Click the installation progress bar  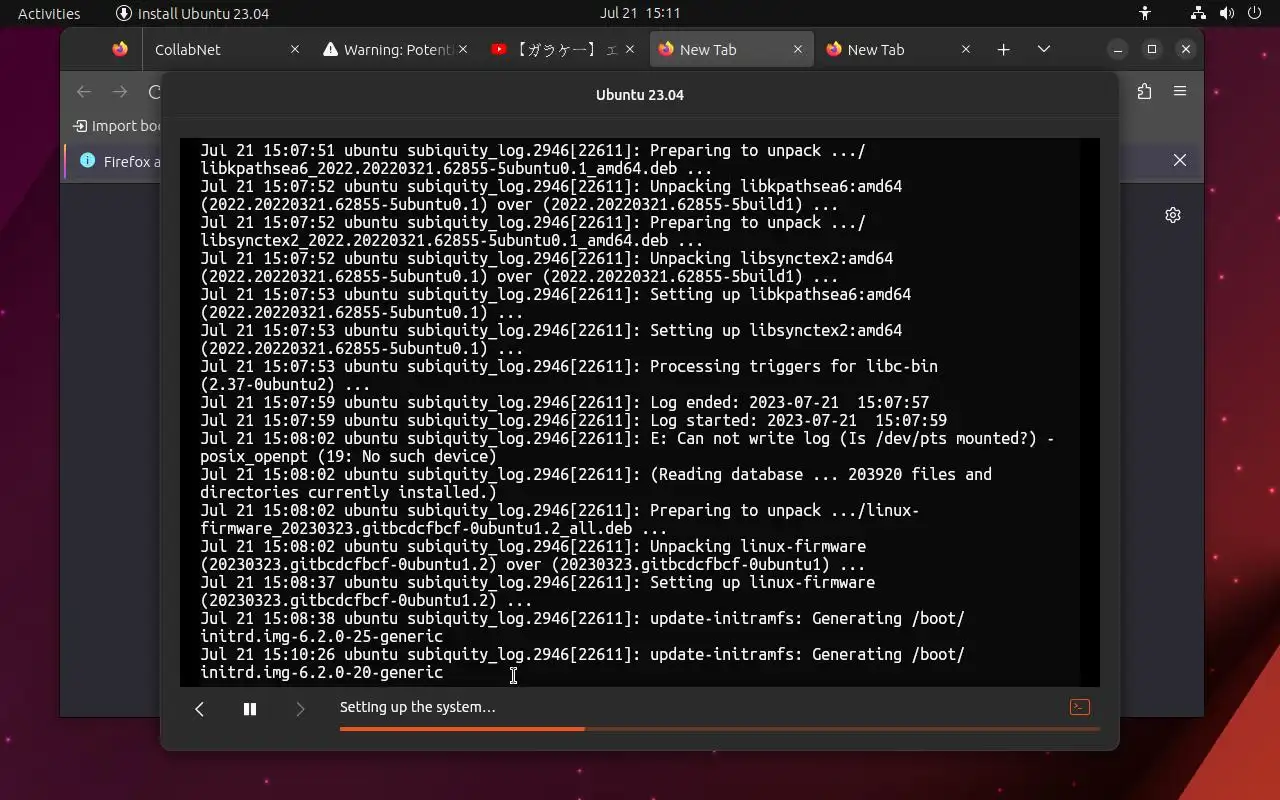(719, 729)
